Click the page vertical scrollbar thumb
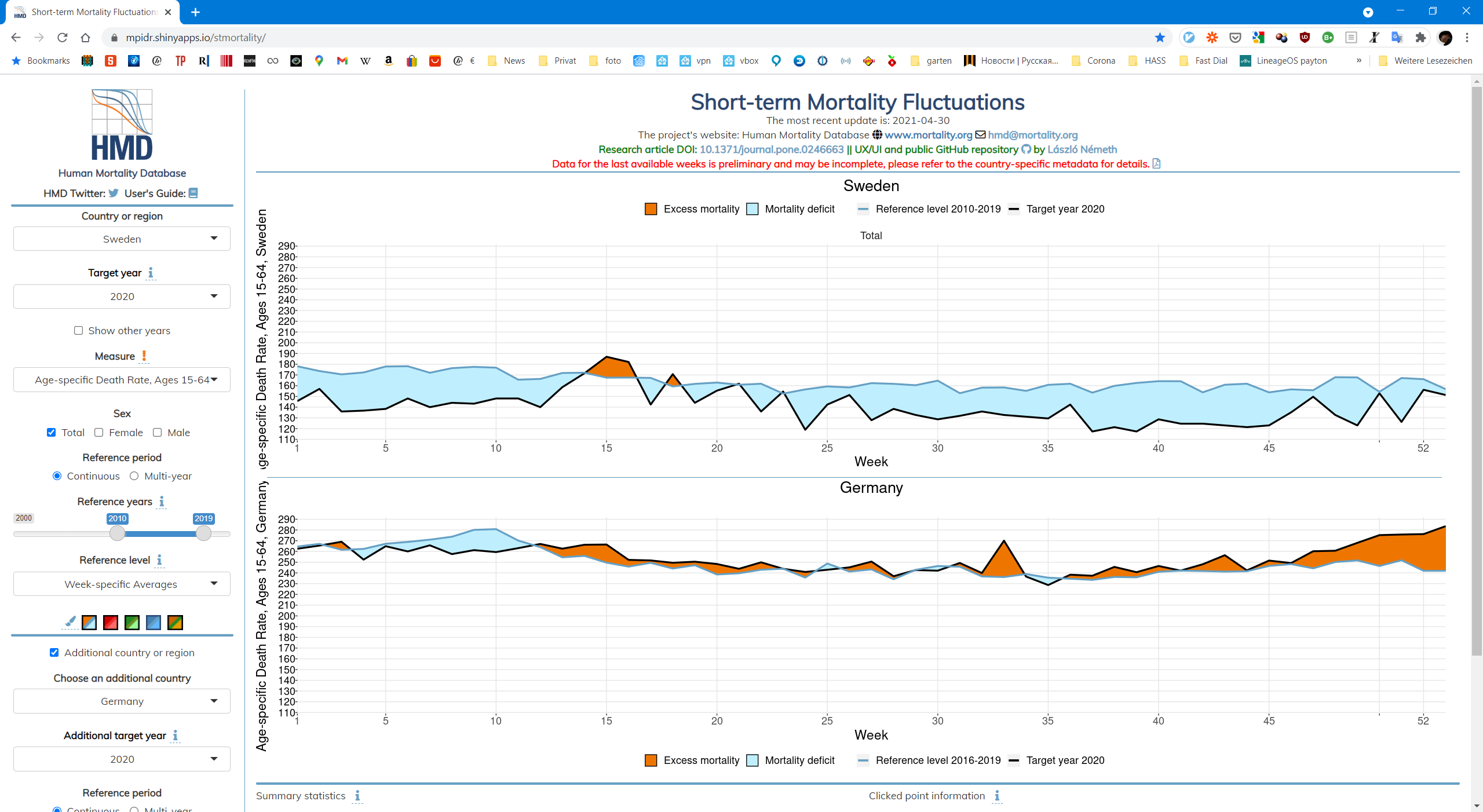 point(1477,371)
